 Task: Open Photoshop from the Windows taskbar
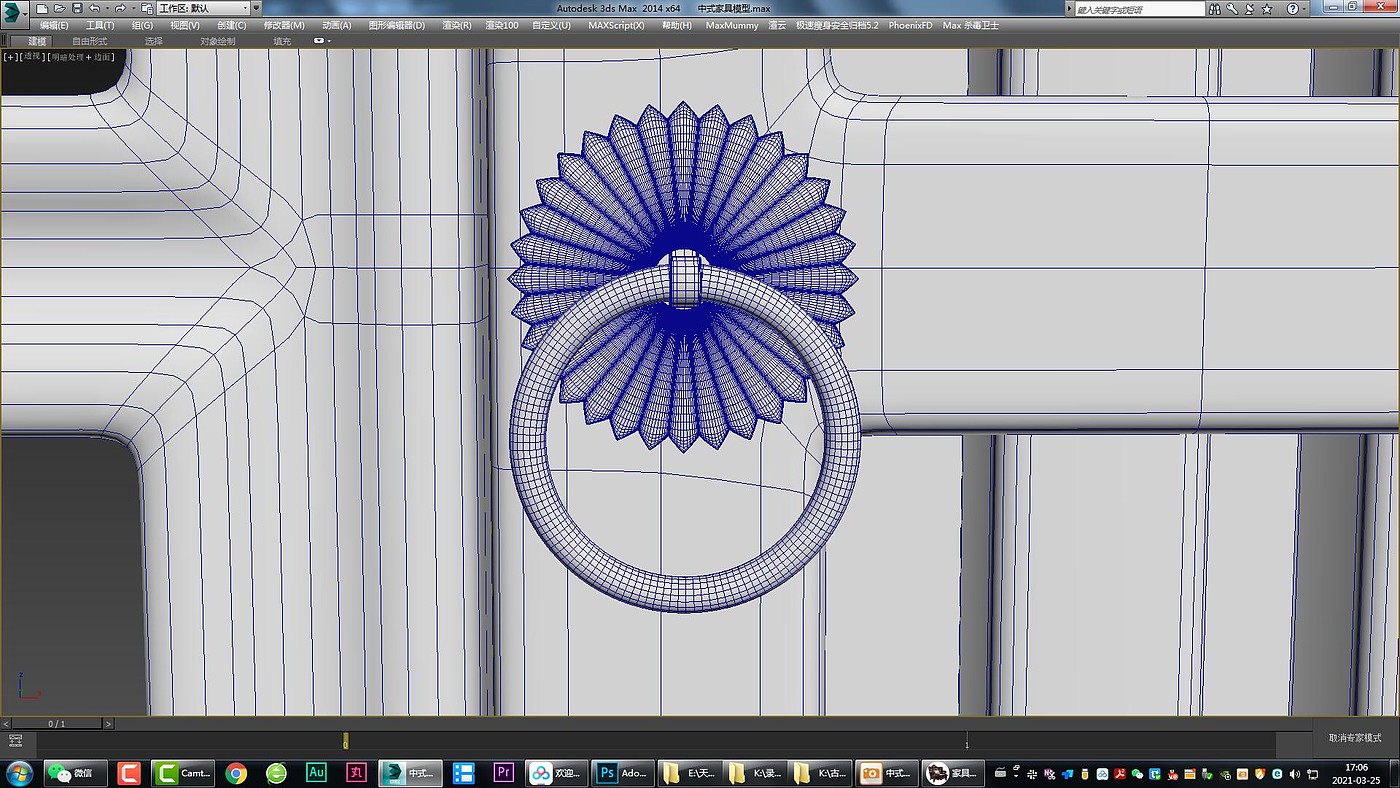point(622,773)
